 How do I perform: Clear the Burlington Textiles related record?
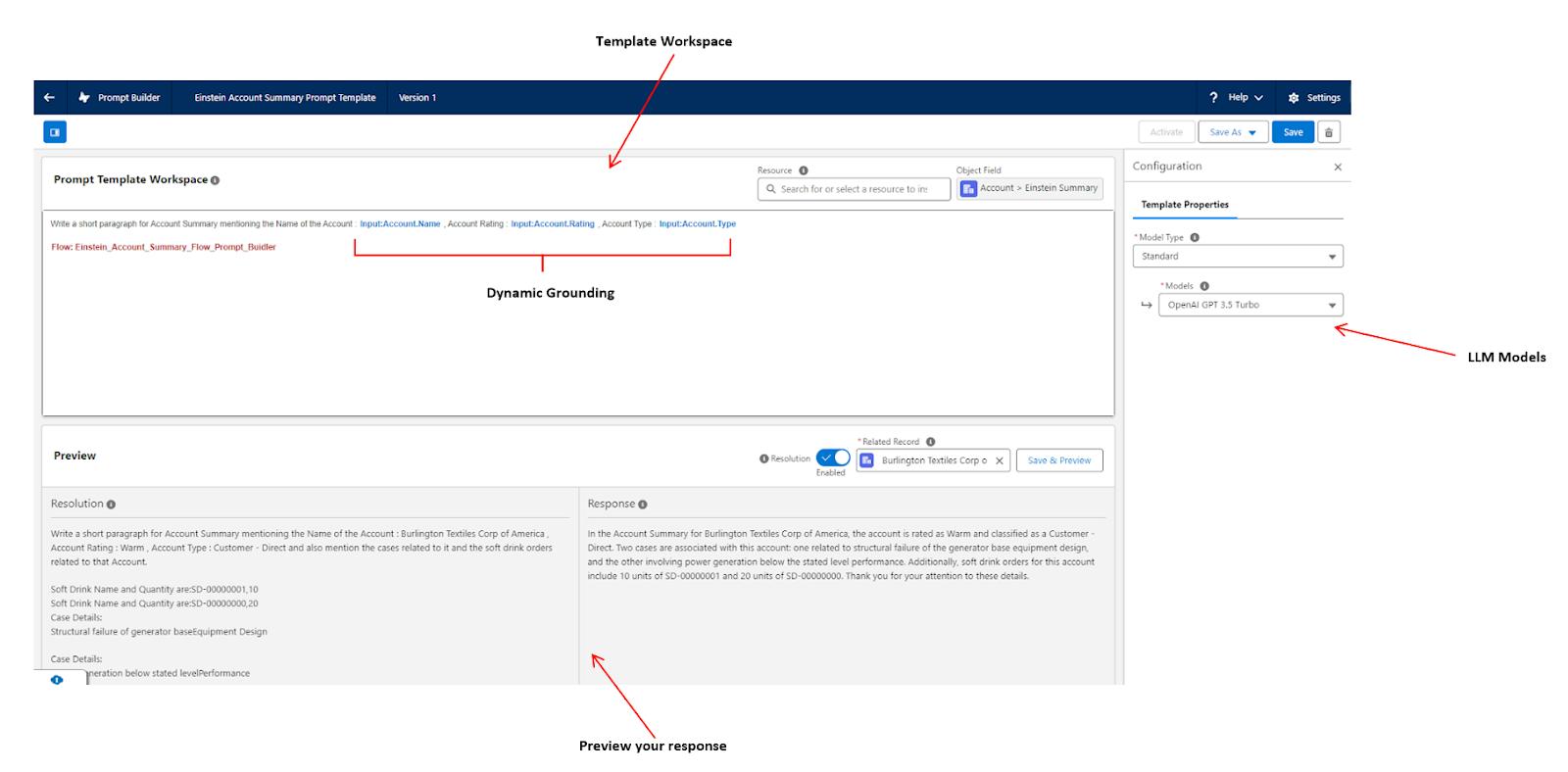tap(999, 460)
